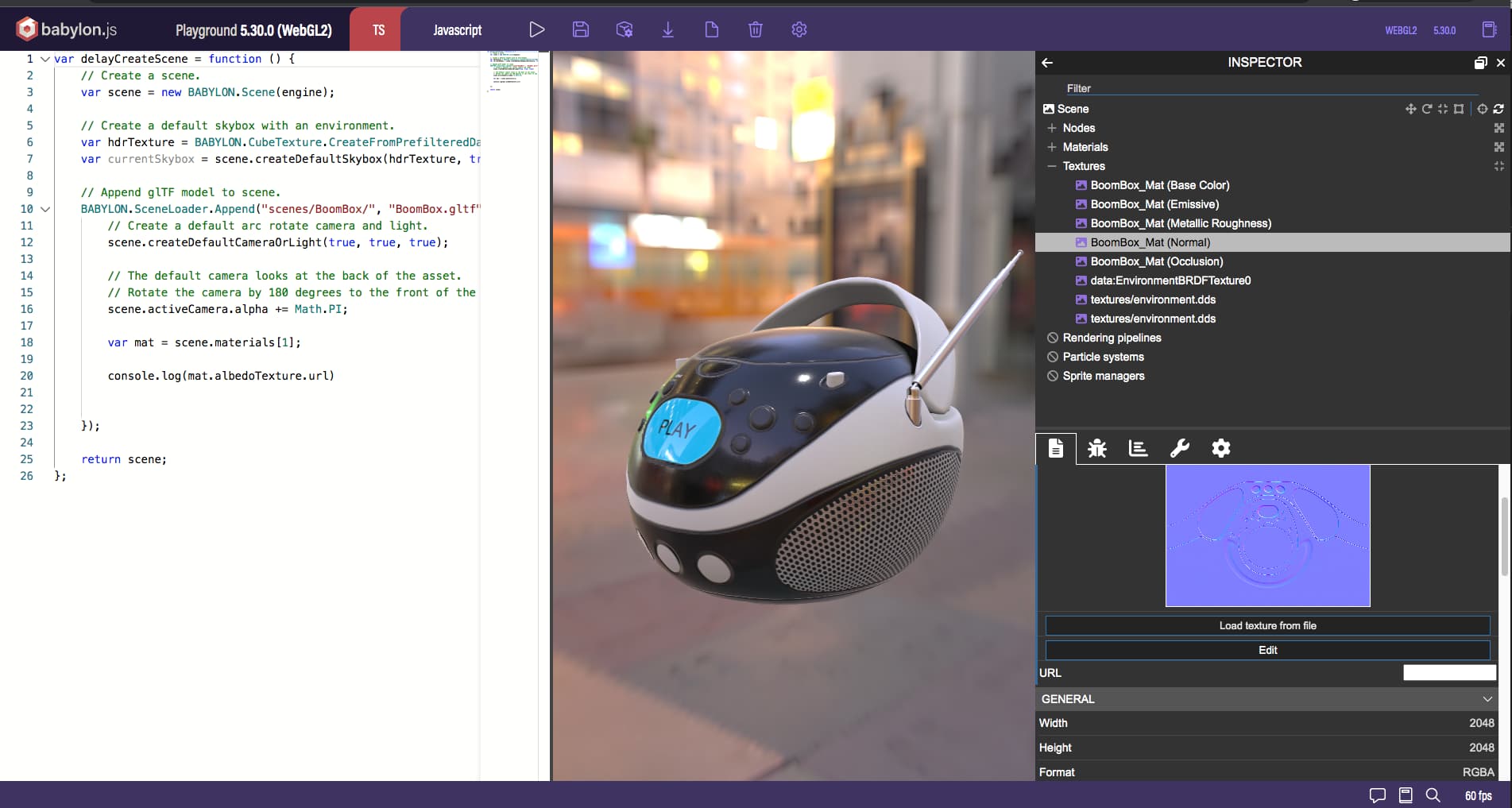Switch to the Debug bug tab
This screenshot has height=808, width=1512.
(1097, 449)
